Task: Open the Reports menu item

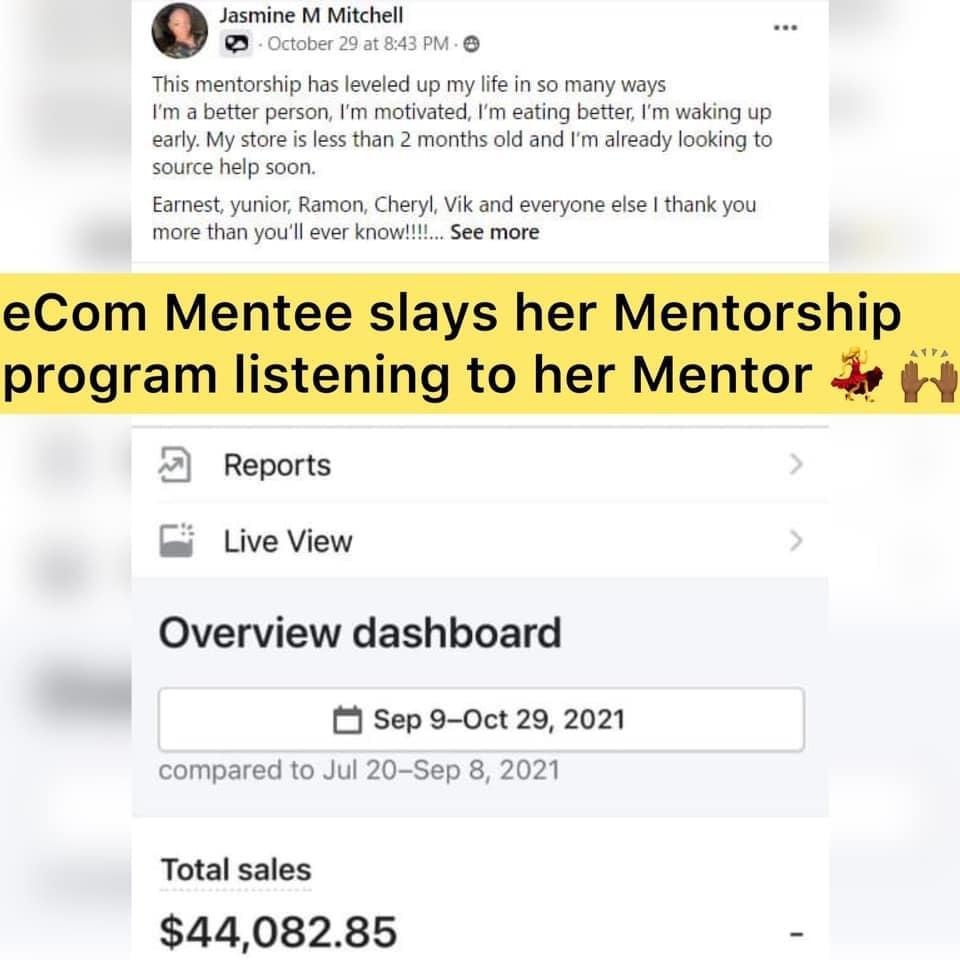Action: coord(481,465)
